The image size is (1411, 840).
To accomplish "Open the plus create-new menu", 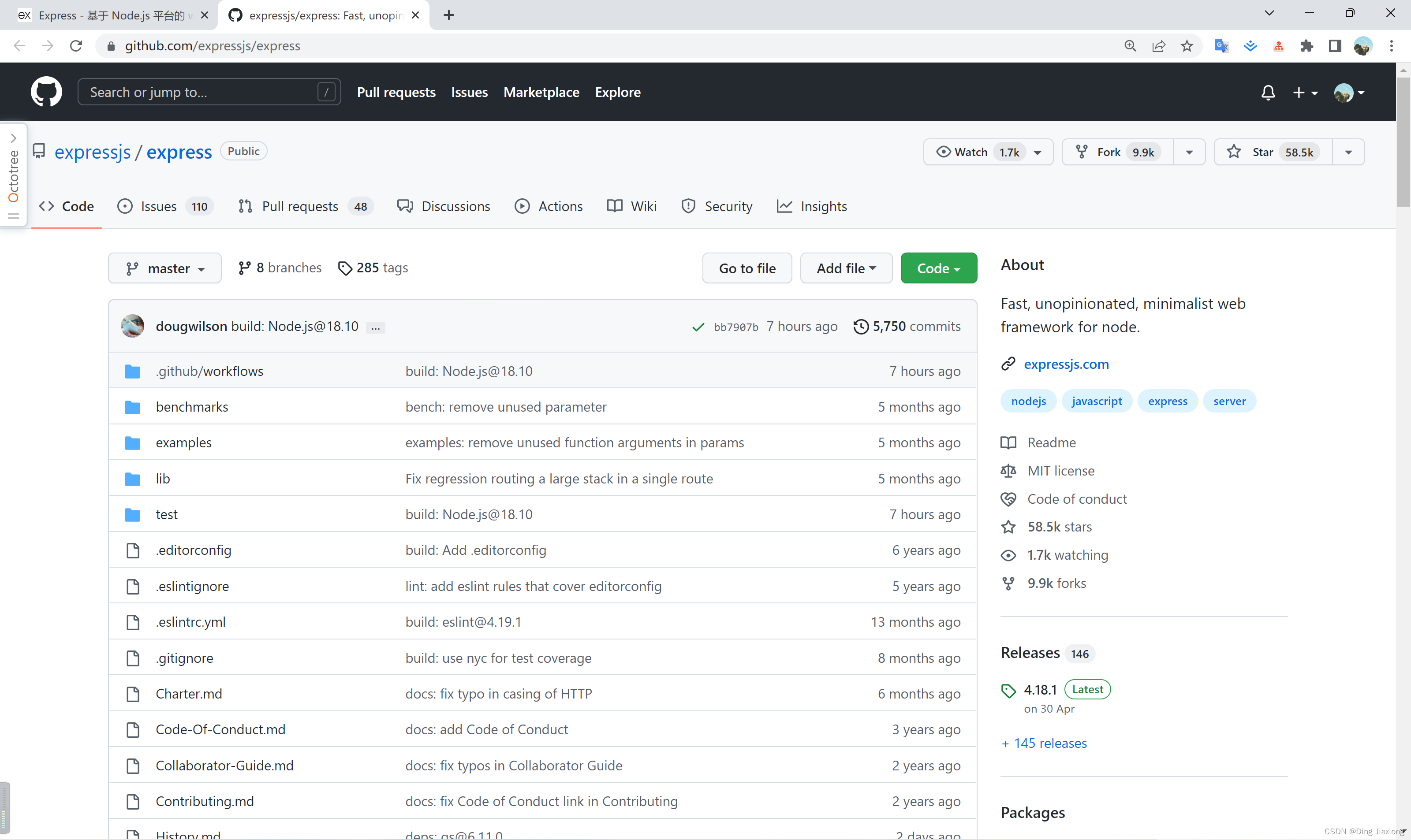I will coord(1305,92).
